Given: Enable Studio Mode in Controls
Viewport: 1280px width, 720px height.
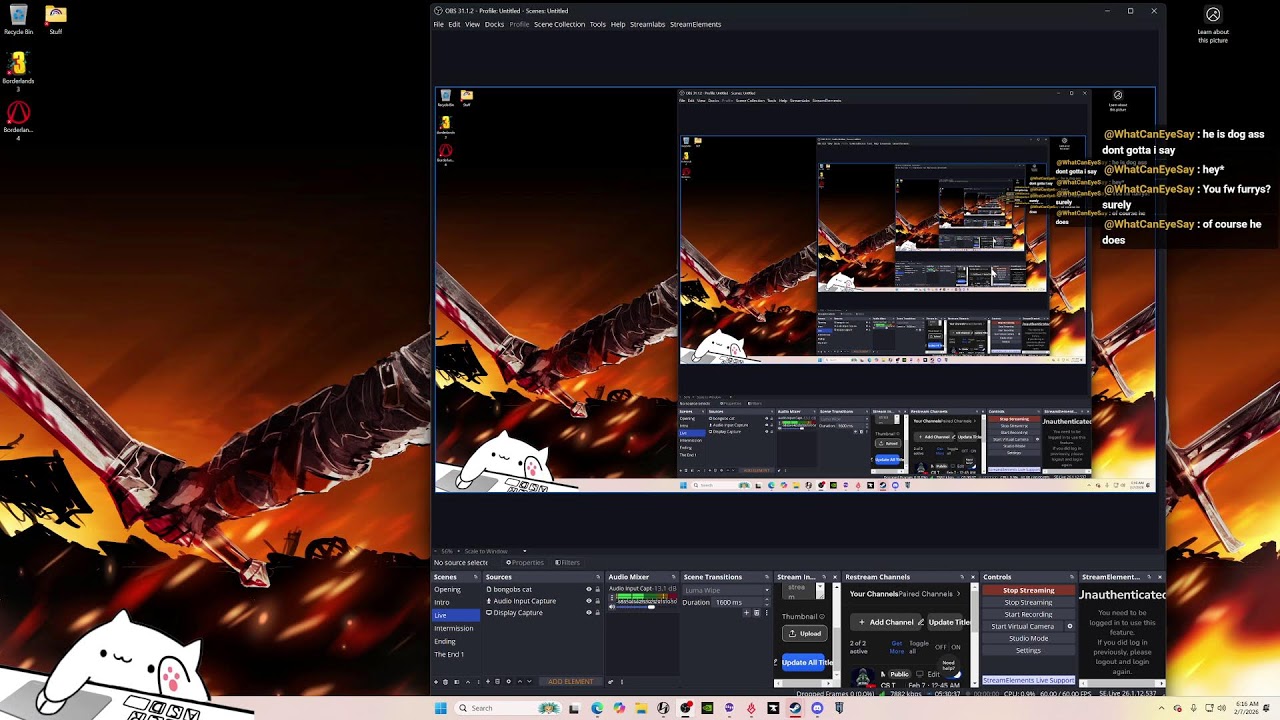Looking at the screenshot, I should [x=1028, y=638].
